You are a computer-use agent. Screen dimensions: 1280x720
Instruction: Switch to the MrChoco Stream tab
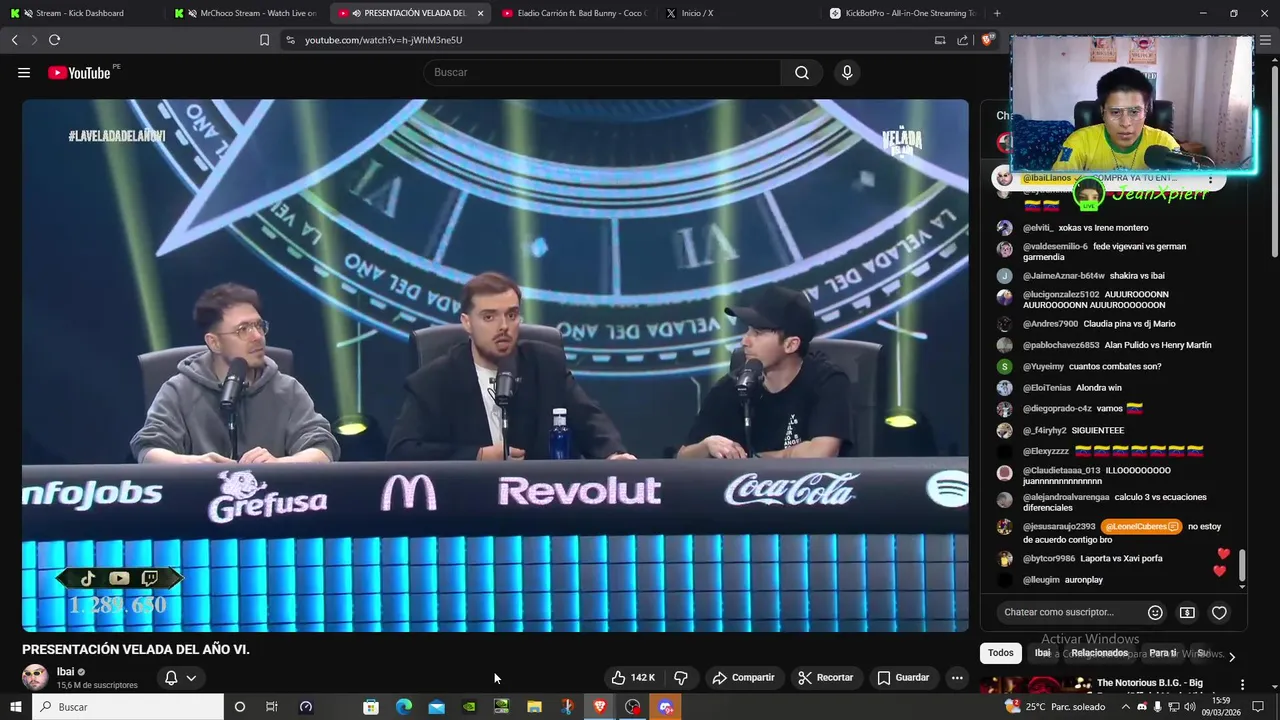click(x=245, y=13)
